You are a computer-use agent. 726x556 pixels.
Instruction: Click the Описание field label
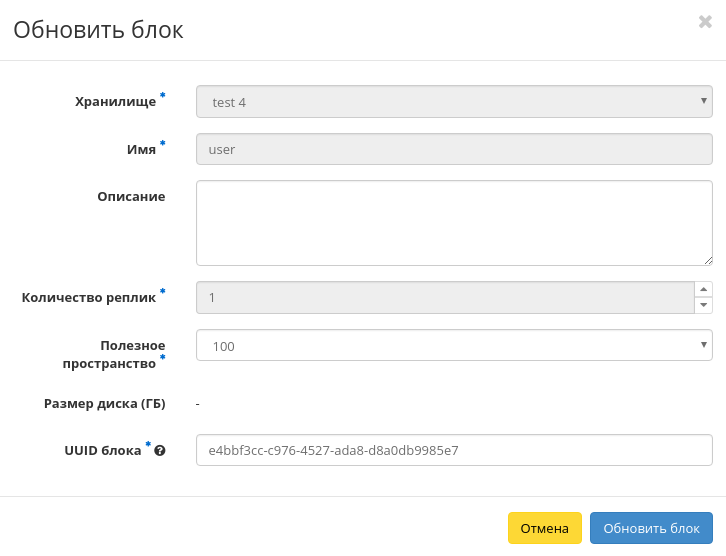pyautogui.click(x=131, y=197)
